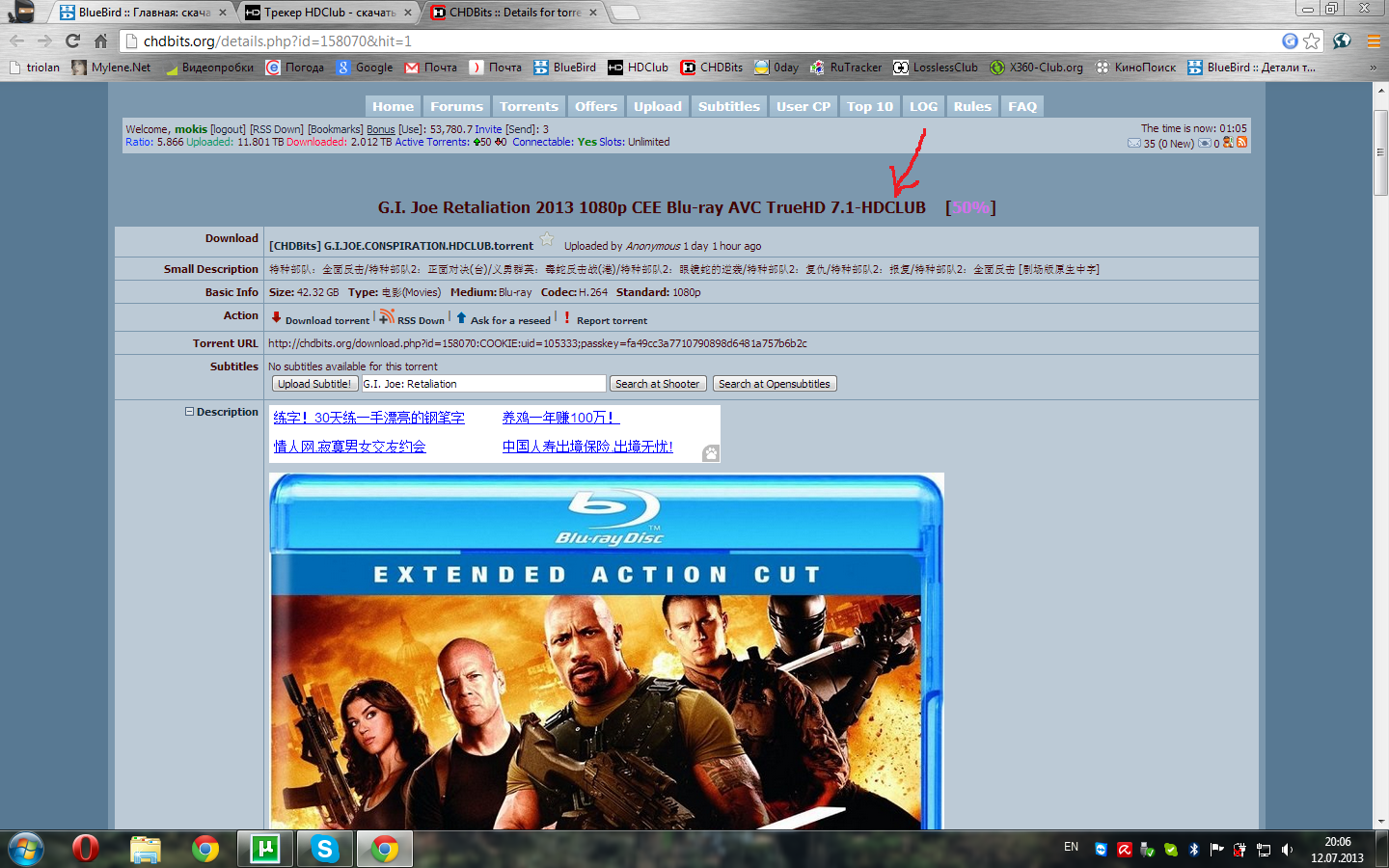Open the globe extension icon beside the address bar
Viewport: 1389px width, 868px height.
(x=1342, y=41)
